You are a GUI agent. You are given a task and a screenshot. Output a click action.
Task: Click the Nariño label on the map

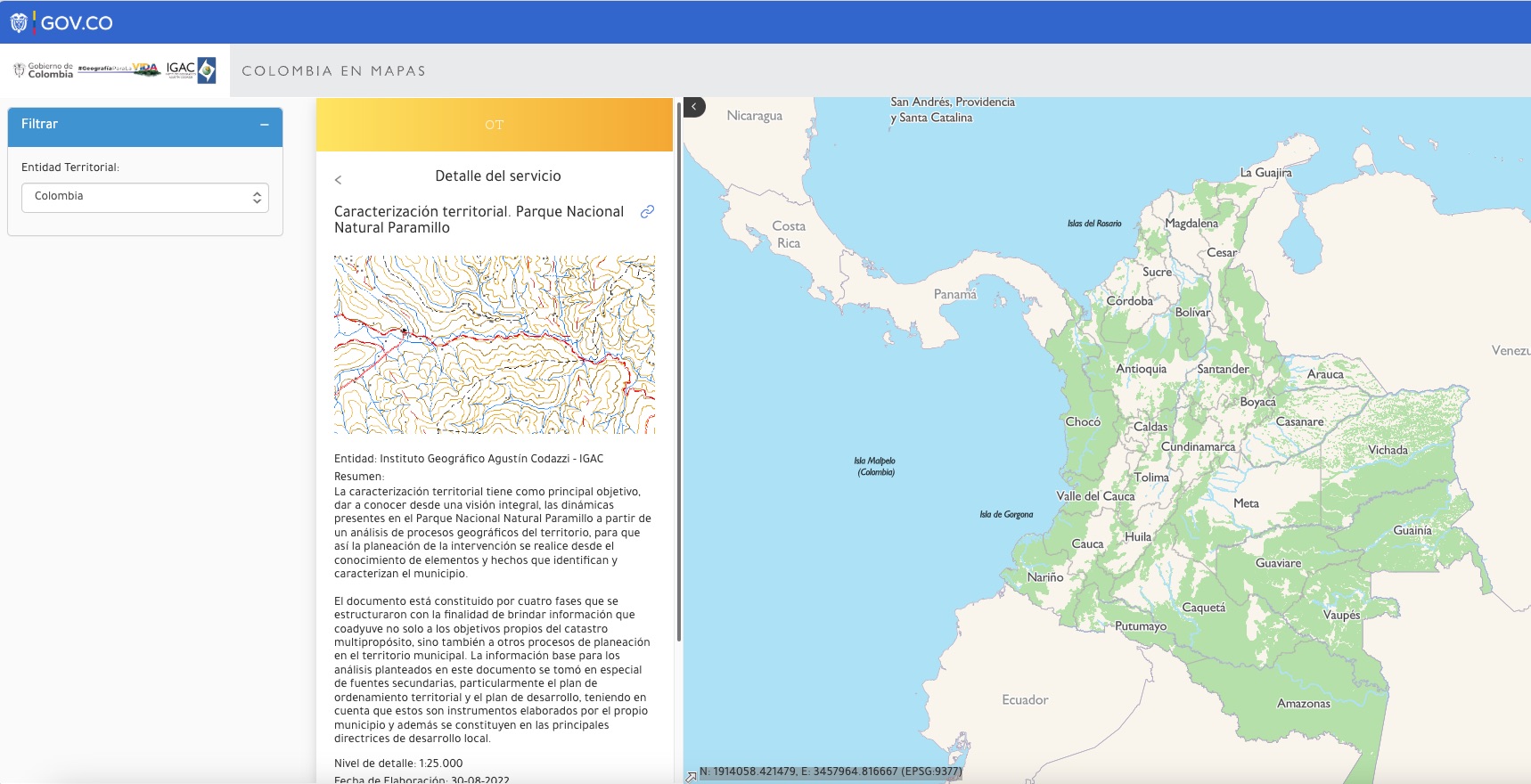[x=1044, y=577]
